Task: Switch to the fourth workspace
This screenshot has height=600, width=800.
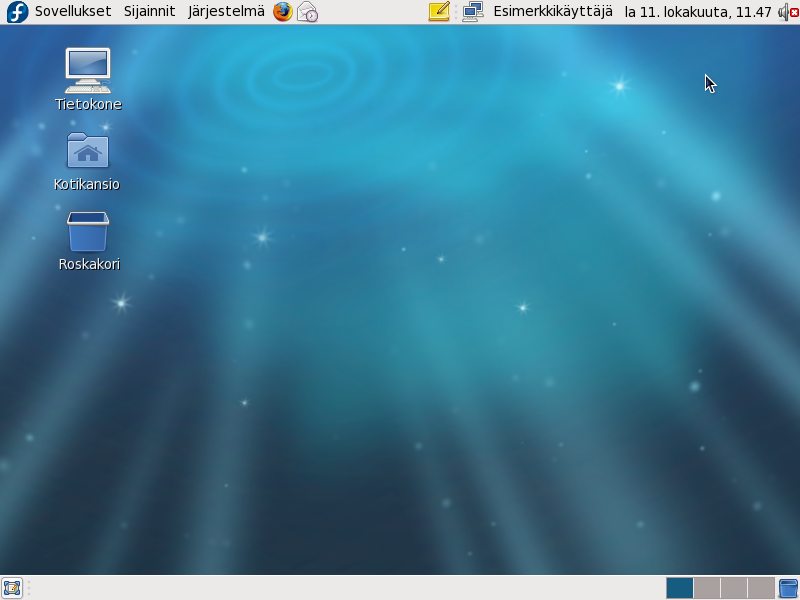Action: click(760, 588)
